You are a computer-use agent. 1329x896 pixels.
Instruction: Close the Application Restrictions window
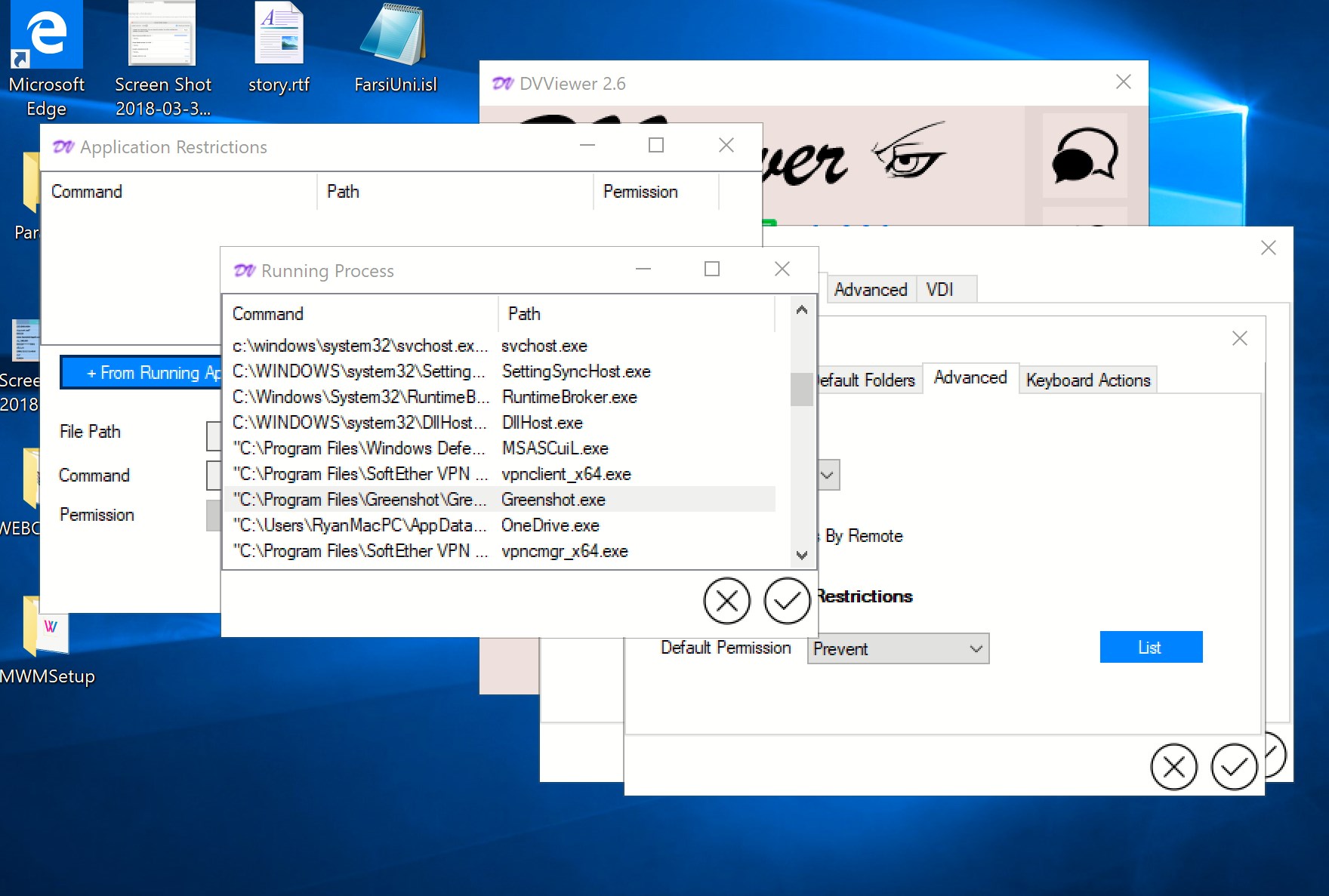click(726, 145)
